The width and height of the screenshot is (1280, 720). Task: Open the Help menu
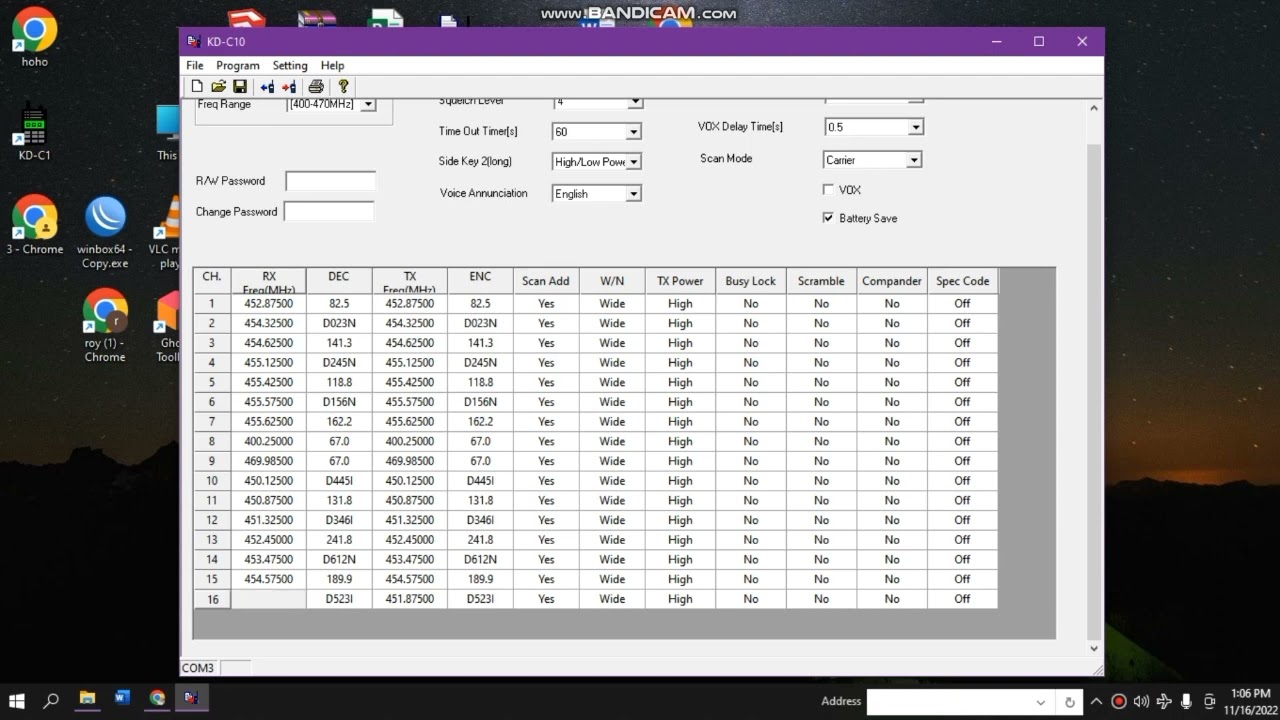point(333,65)
